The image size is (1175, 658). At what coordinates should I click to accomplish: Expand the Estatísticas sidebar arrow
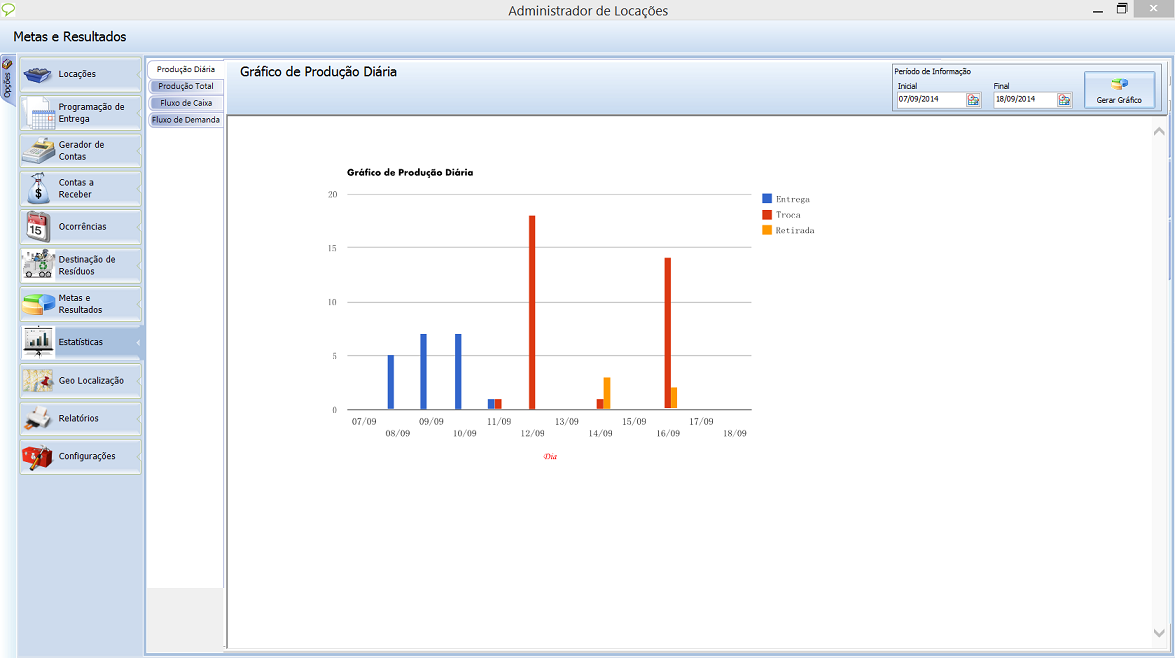[138, 342]
